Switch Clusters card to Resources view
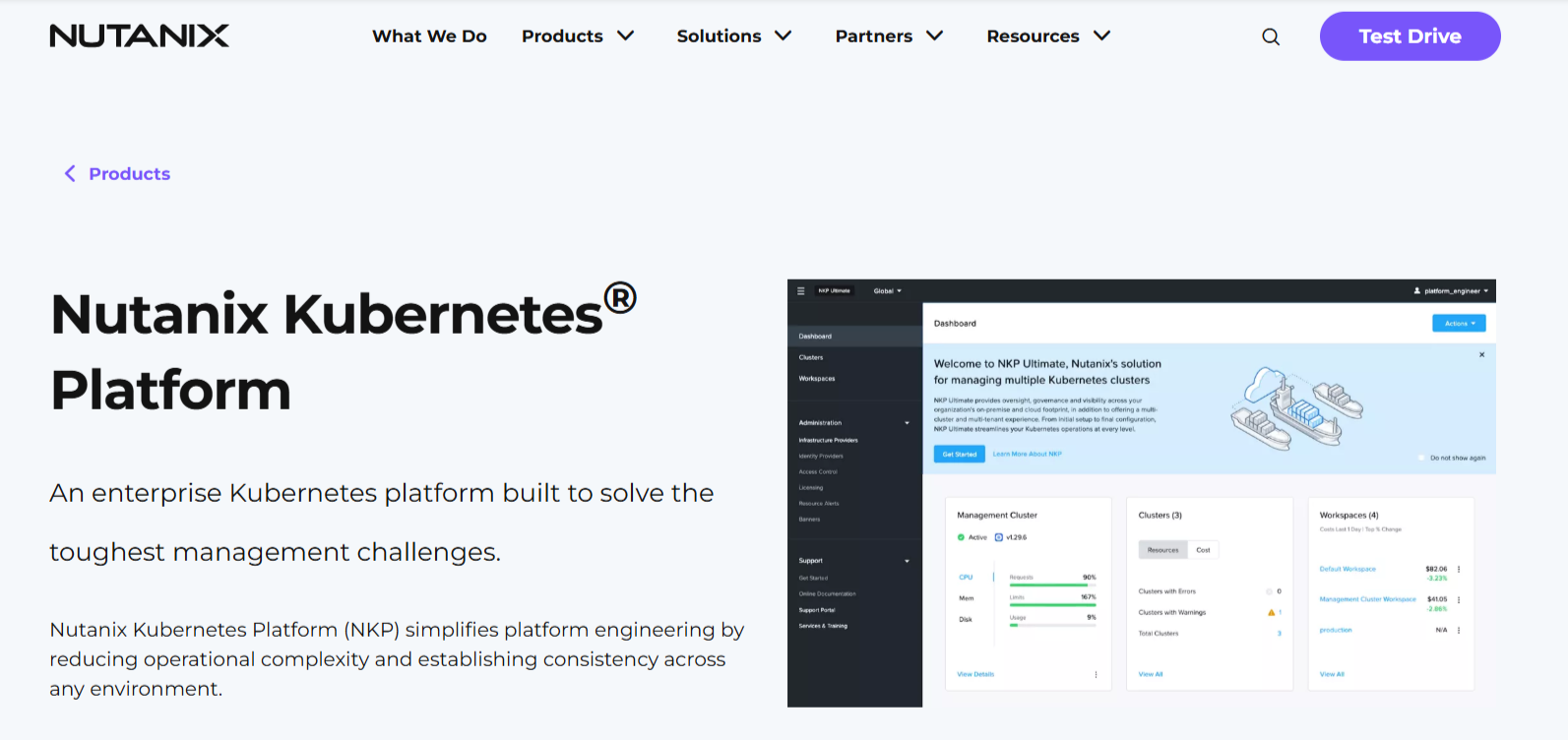The image size is (1568, 740). click(x=1162, y=550)
